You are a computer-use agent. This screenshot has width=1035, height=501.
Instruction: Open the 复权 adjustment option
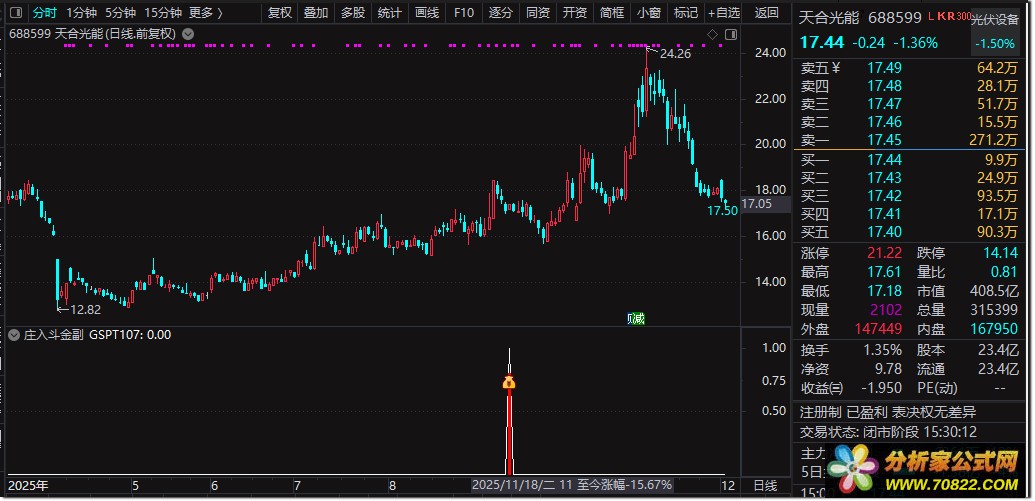point(280,13)
